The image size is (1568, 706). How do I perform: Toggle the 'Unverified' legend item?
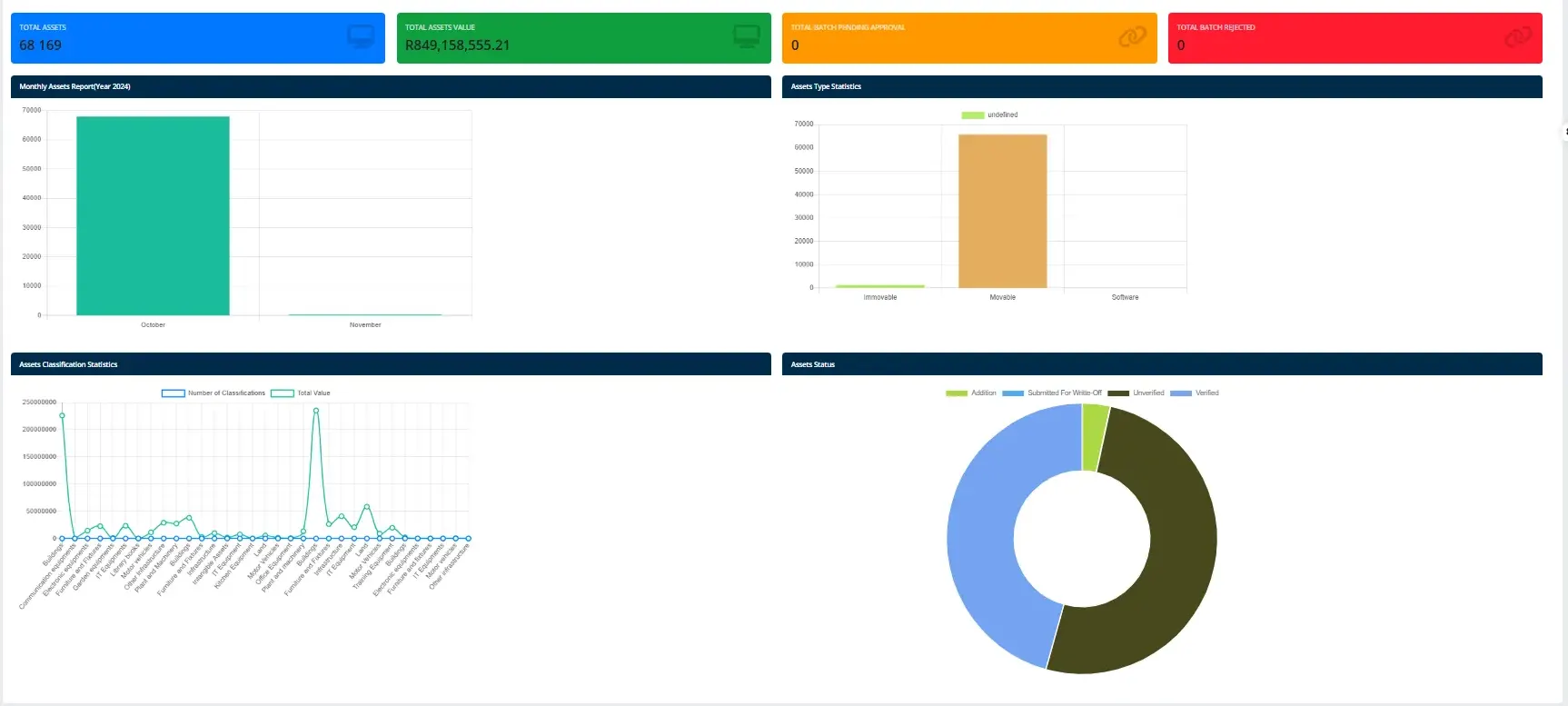(1136, 393)
